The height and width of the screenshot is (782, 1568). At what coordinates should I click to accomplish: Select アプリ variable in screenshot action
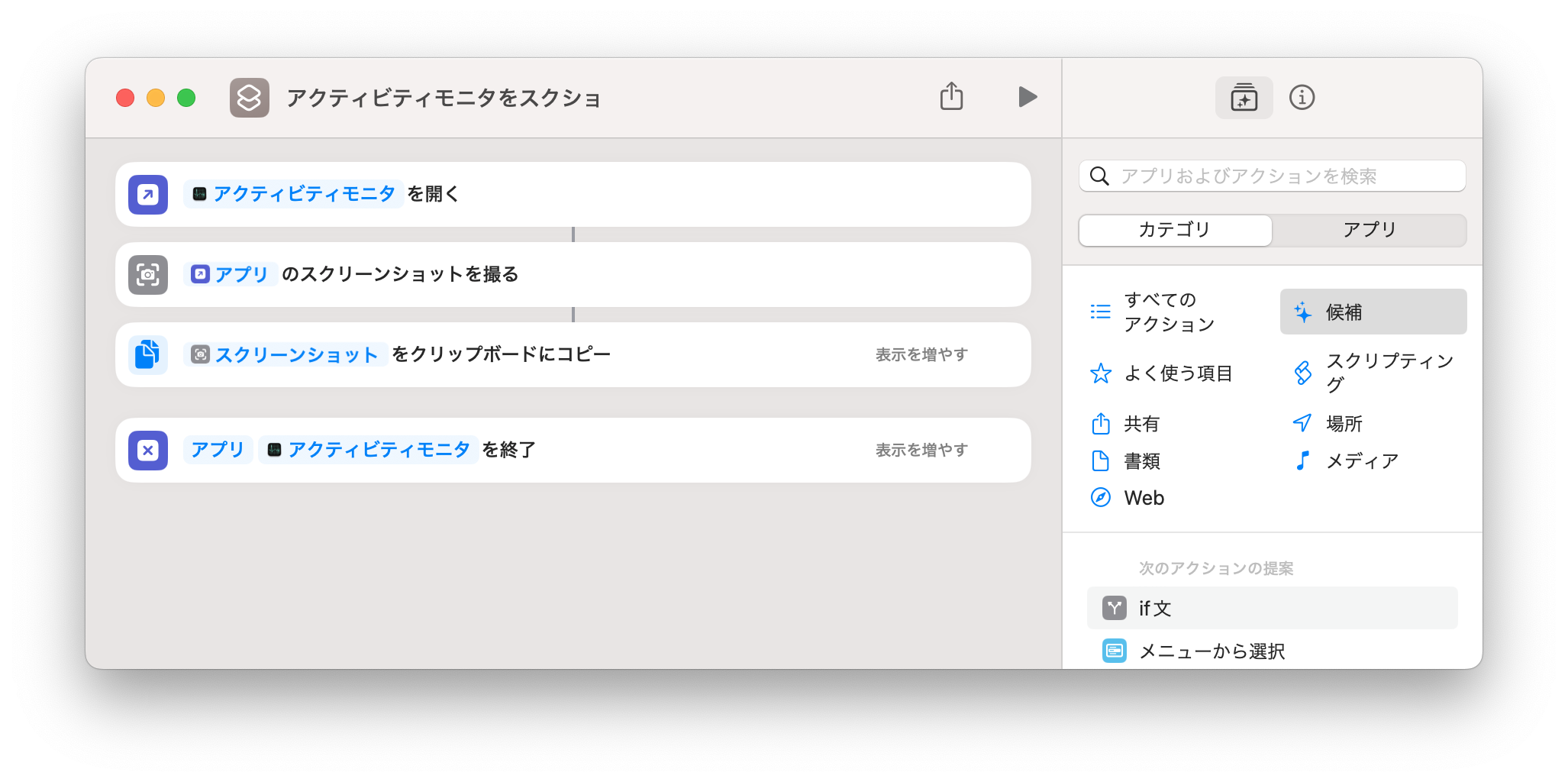tap(231, 274)
